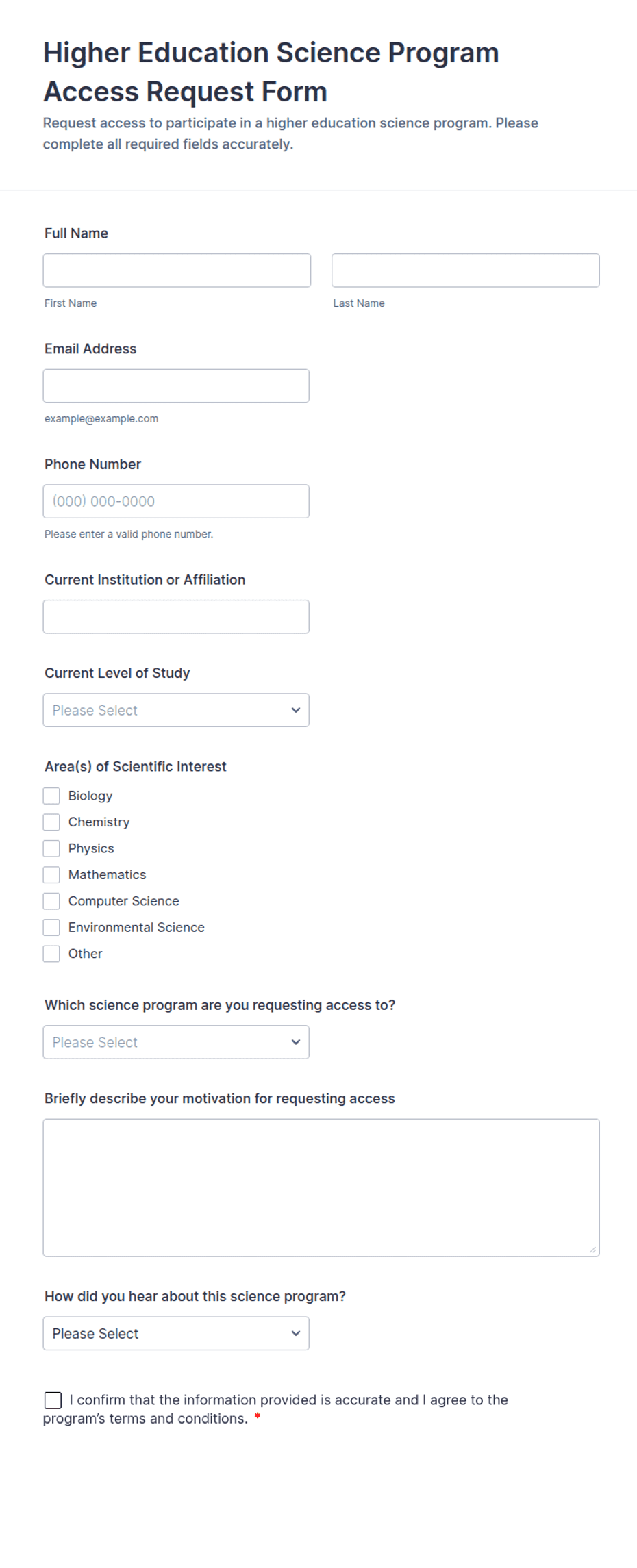The height and width of the screenshot is (1568, 637).
Task: Select the Current Institution or Affiliation field
Action: point(176,617)
